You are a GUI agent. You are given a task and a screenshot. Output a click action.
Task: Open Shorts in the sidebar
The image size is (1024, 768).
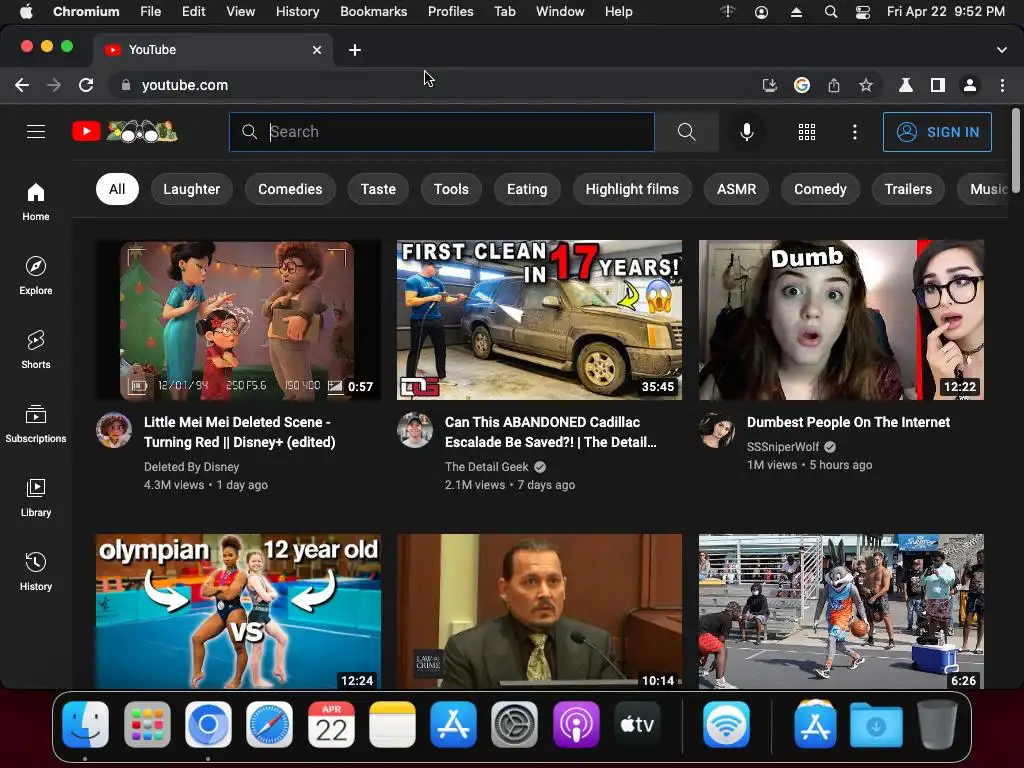click(36, 349)
